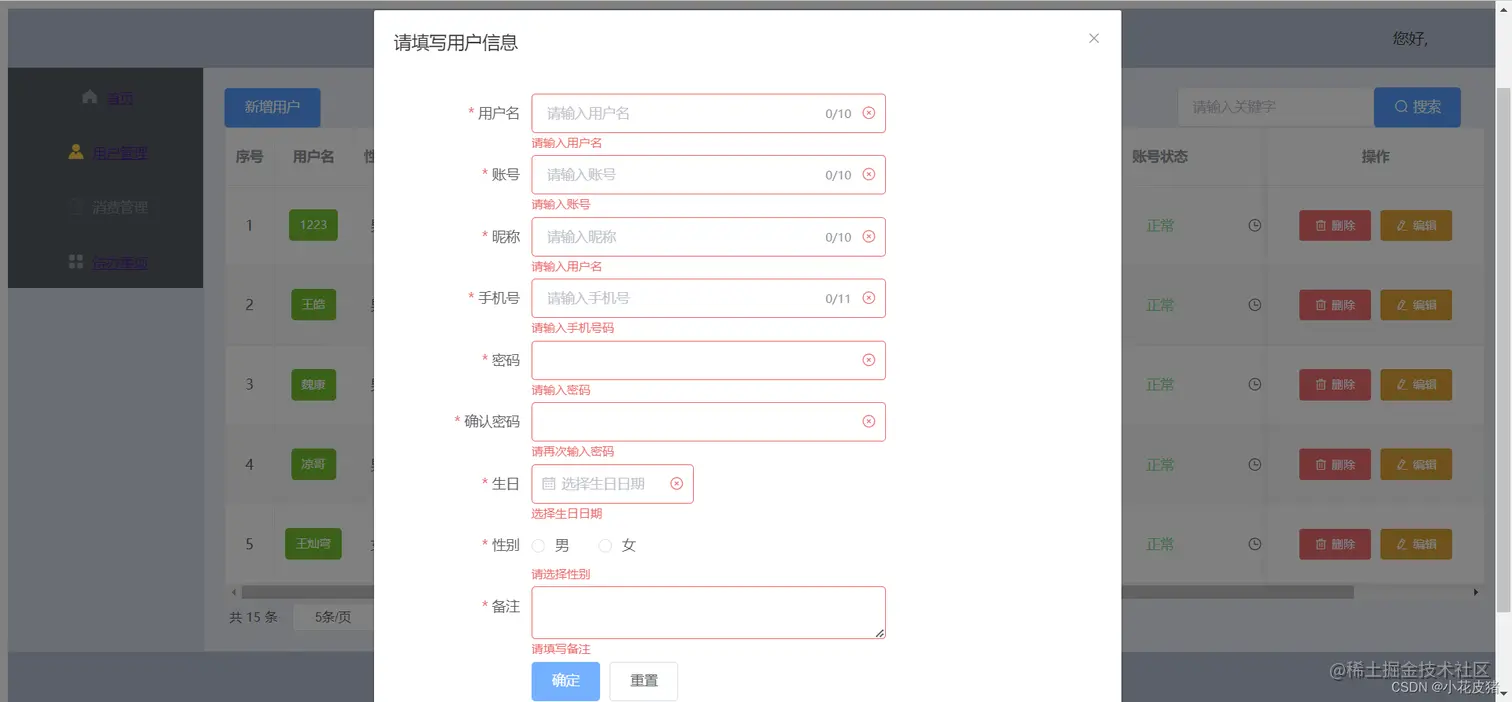Clear the 用户名 input using its x icon
Viewport: 1512px width, 702px height.
[868, 113]
